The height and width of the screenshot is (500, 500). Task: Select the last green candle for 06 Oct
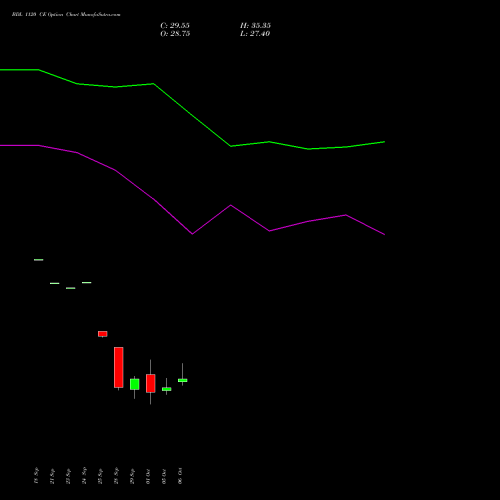183,380
